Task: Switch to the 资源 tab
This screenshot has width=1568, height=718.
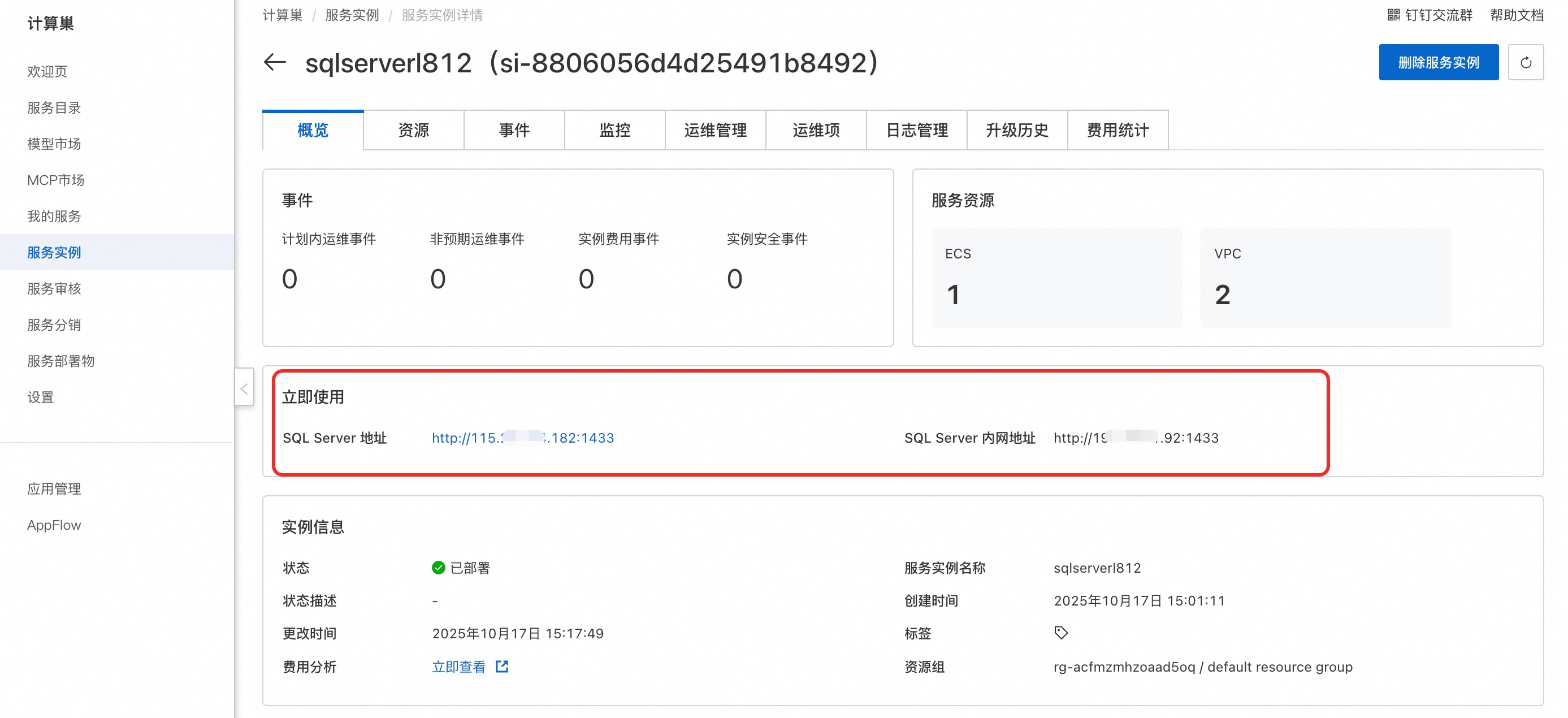Action: coord(413,129)
